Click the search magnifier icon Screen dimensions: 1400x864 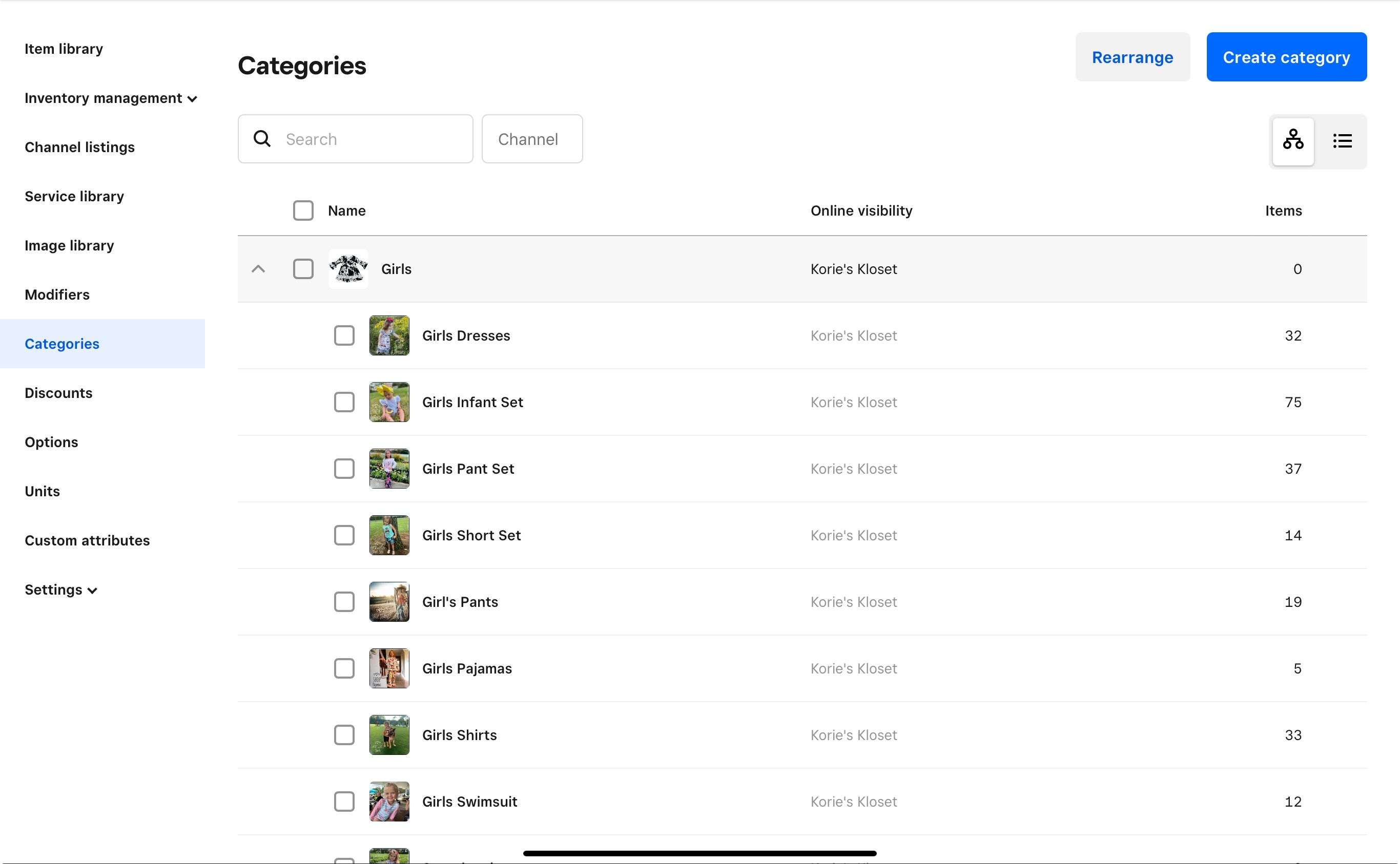point(262,139)
